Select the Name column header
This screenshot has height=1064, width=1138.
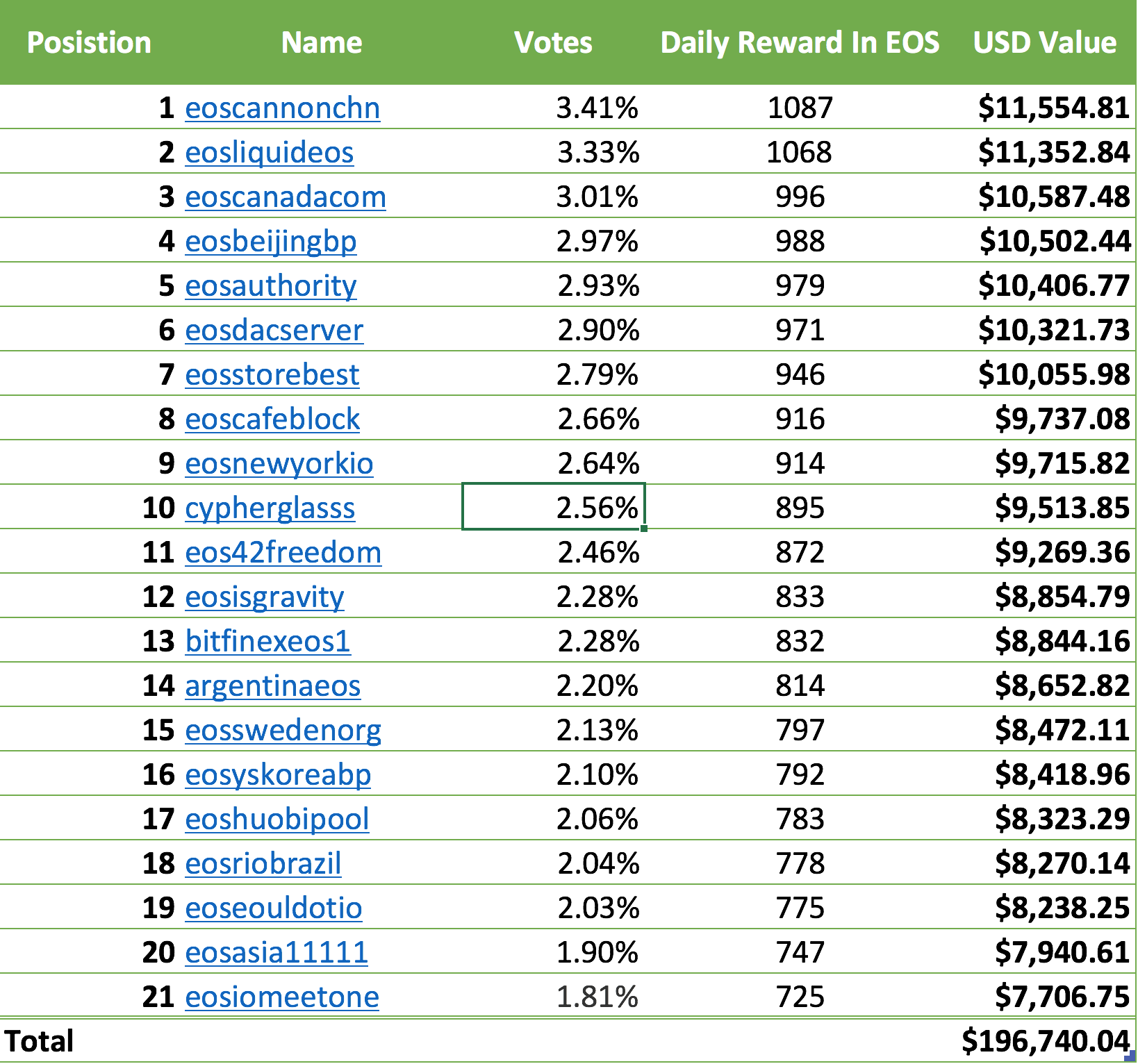pos(322,43)
